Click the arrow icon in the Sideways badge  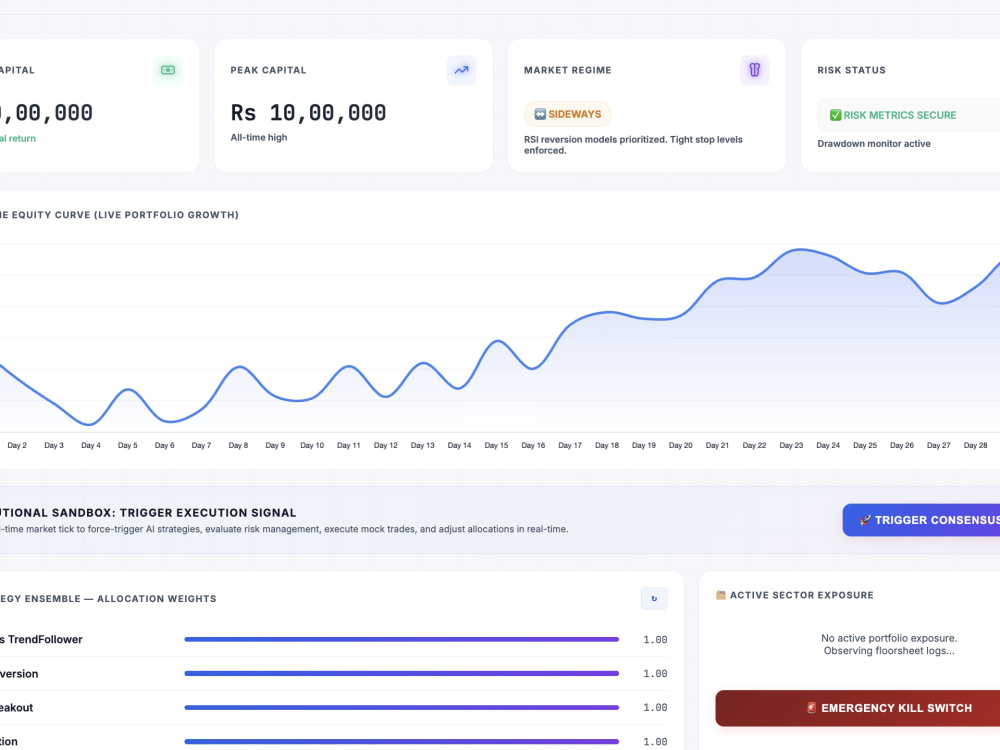tap(540, 114)
